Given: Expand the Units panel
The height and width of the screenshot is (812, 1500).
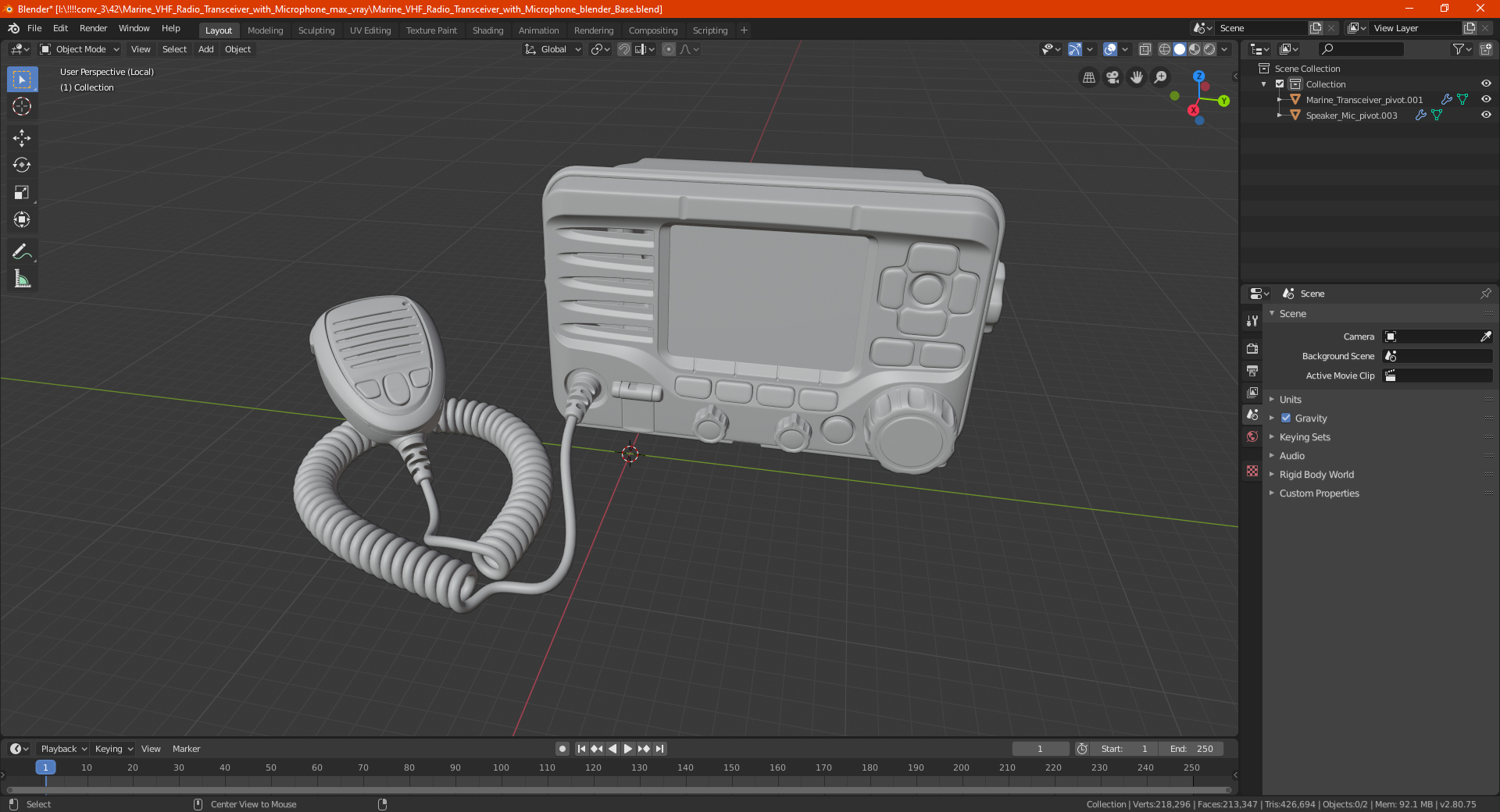Looking at the screenshot, I should 1290,400.
